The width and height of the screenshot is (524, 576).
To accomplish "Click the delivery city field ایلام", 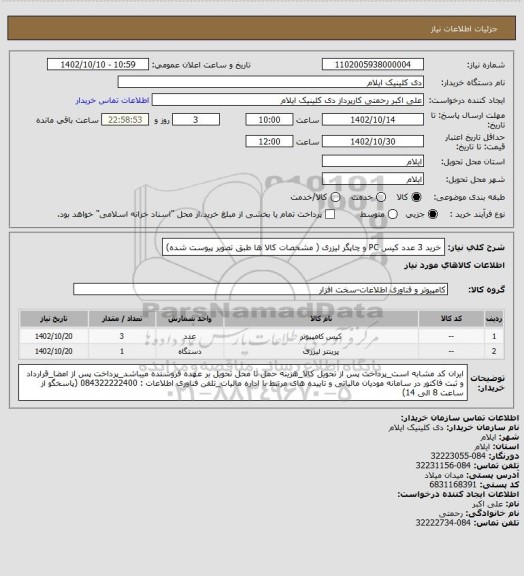I will 373,179.
